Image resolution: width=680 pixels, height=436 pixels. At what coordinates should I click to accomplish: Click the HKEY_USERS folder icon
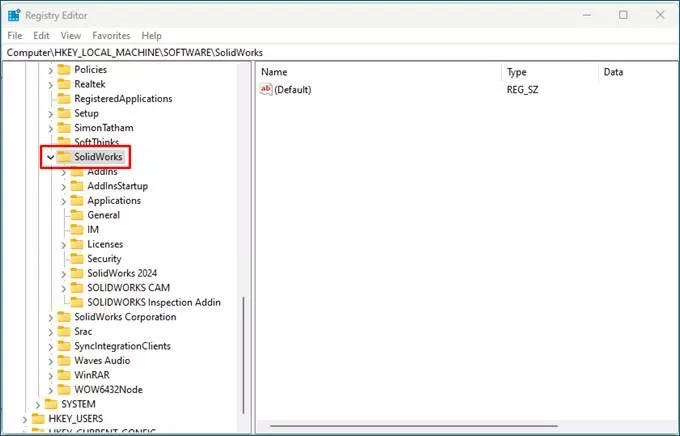[x=38, y=418]
